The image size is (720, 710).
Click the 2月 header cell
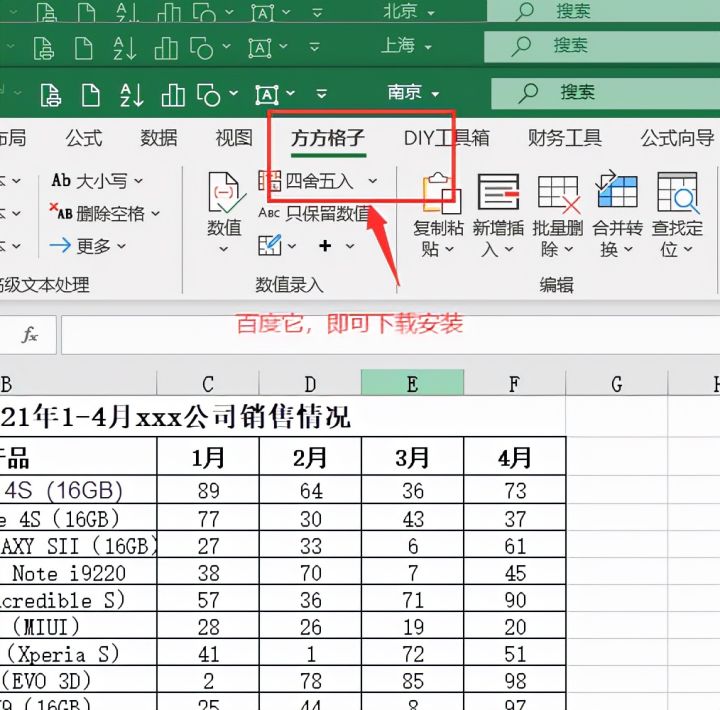tap(310, 456)
